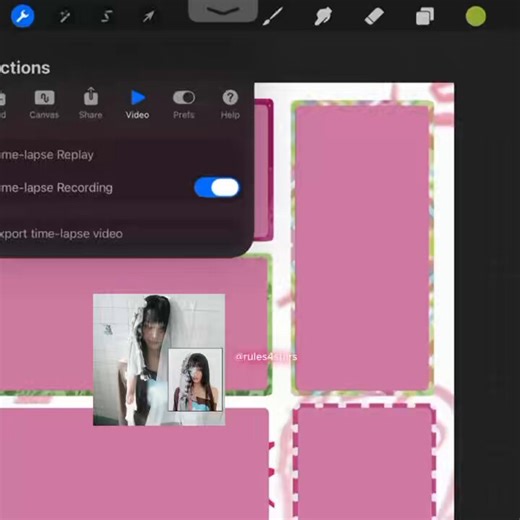The width and height of the screenshot is (520, 520).
Task: Activate the Transform arrow tool
Action: tap(148, 16)
